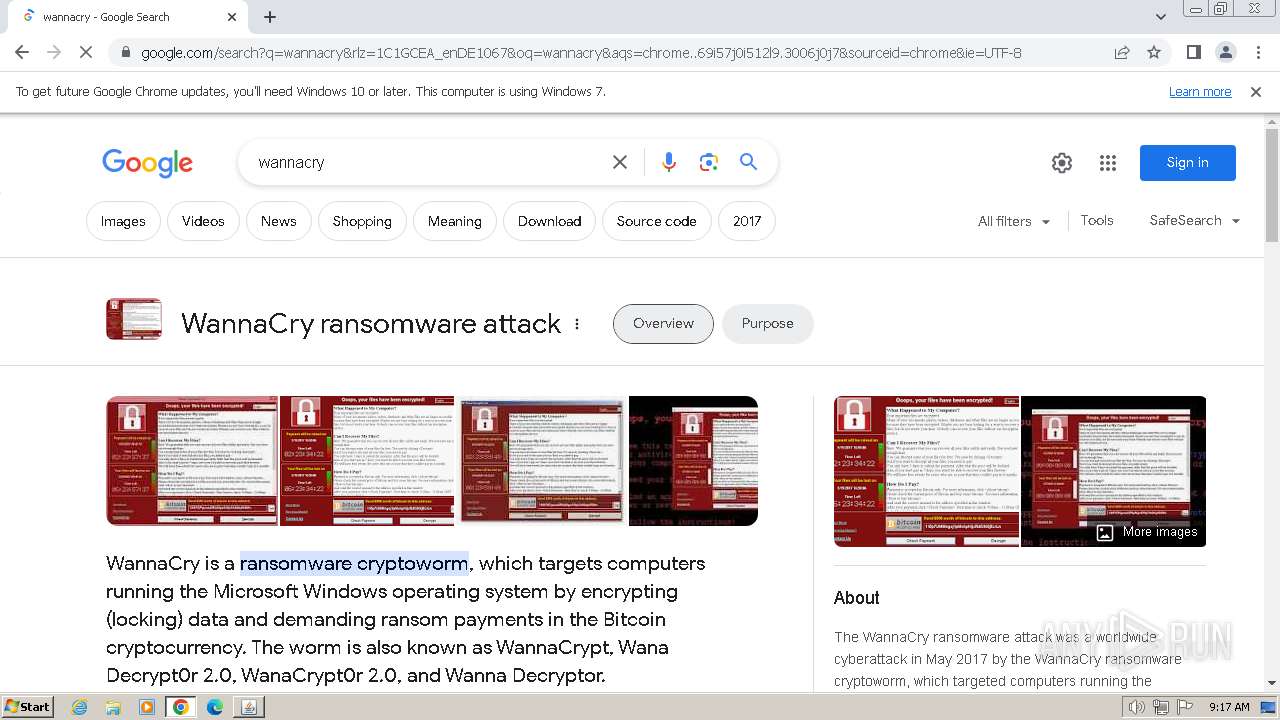Open Chrome's three-dot menu
Image resolution: width=1280 pixels, height=720 pixels.
[1258, 53]
